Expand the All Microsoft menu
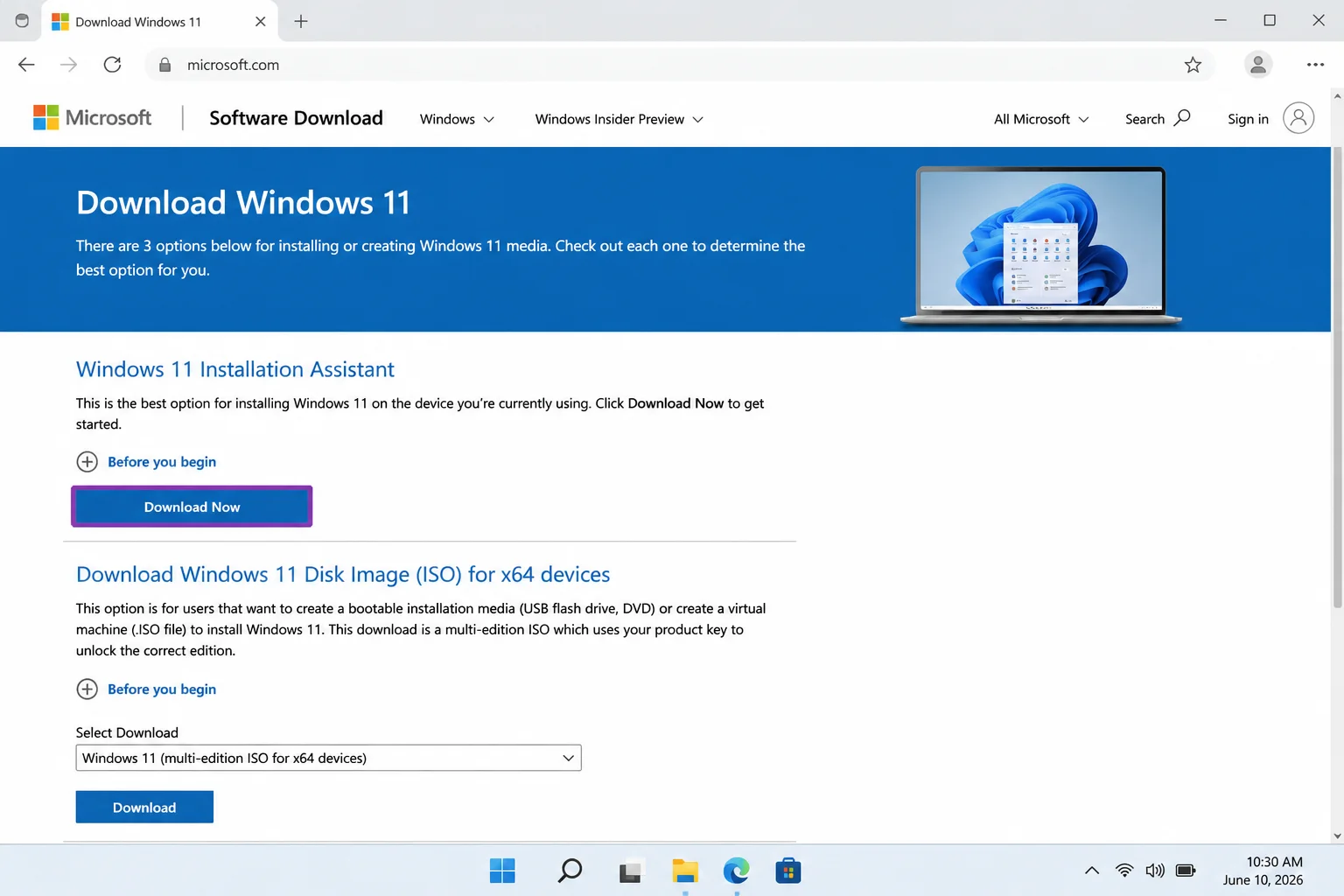 pyautogui.click(x=1041, y=119)
